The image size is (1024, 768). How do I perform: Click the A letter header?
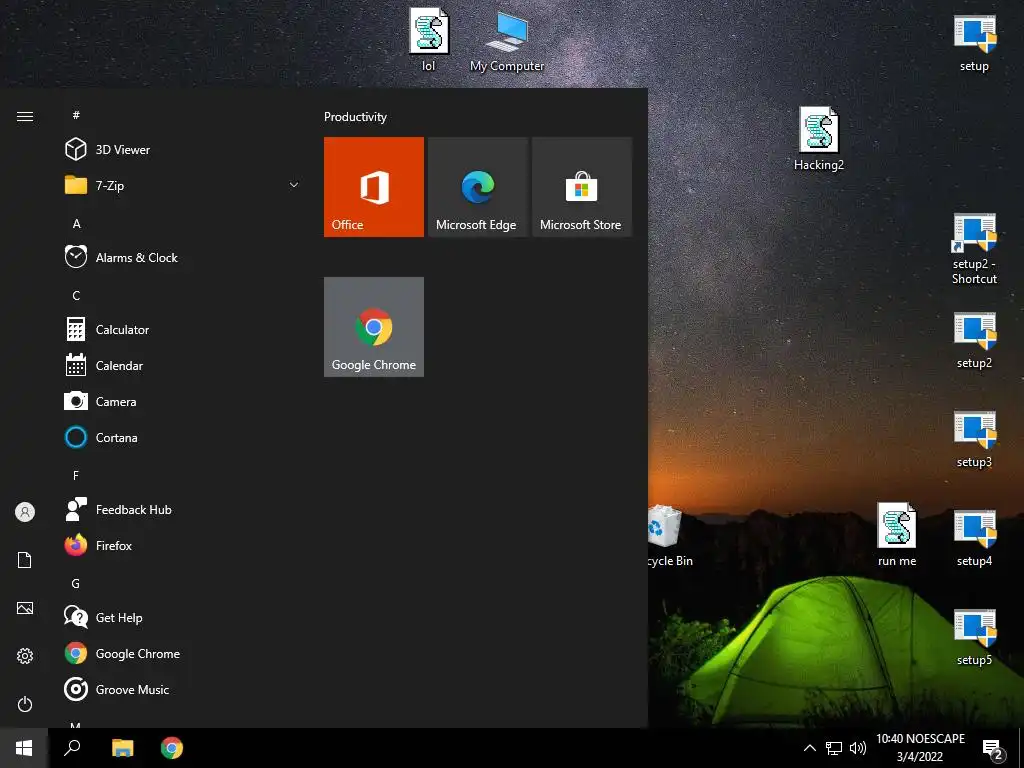(76, 223)
